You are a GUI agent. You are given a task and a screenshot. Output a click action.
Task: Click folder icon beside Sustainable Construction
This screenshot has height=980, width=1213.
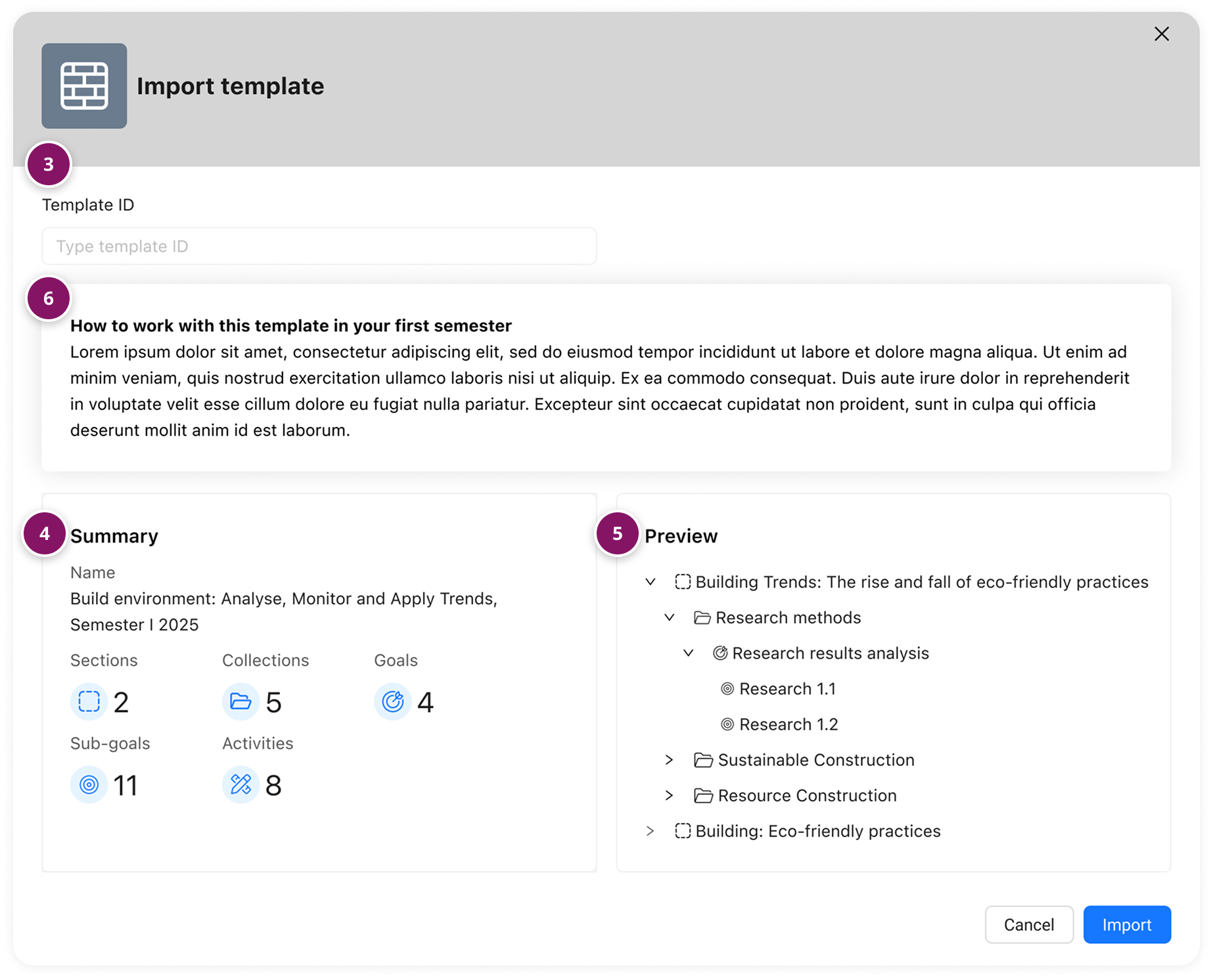pos(703,760)
